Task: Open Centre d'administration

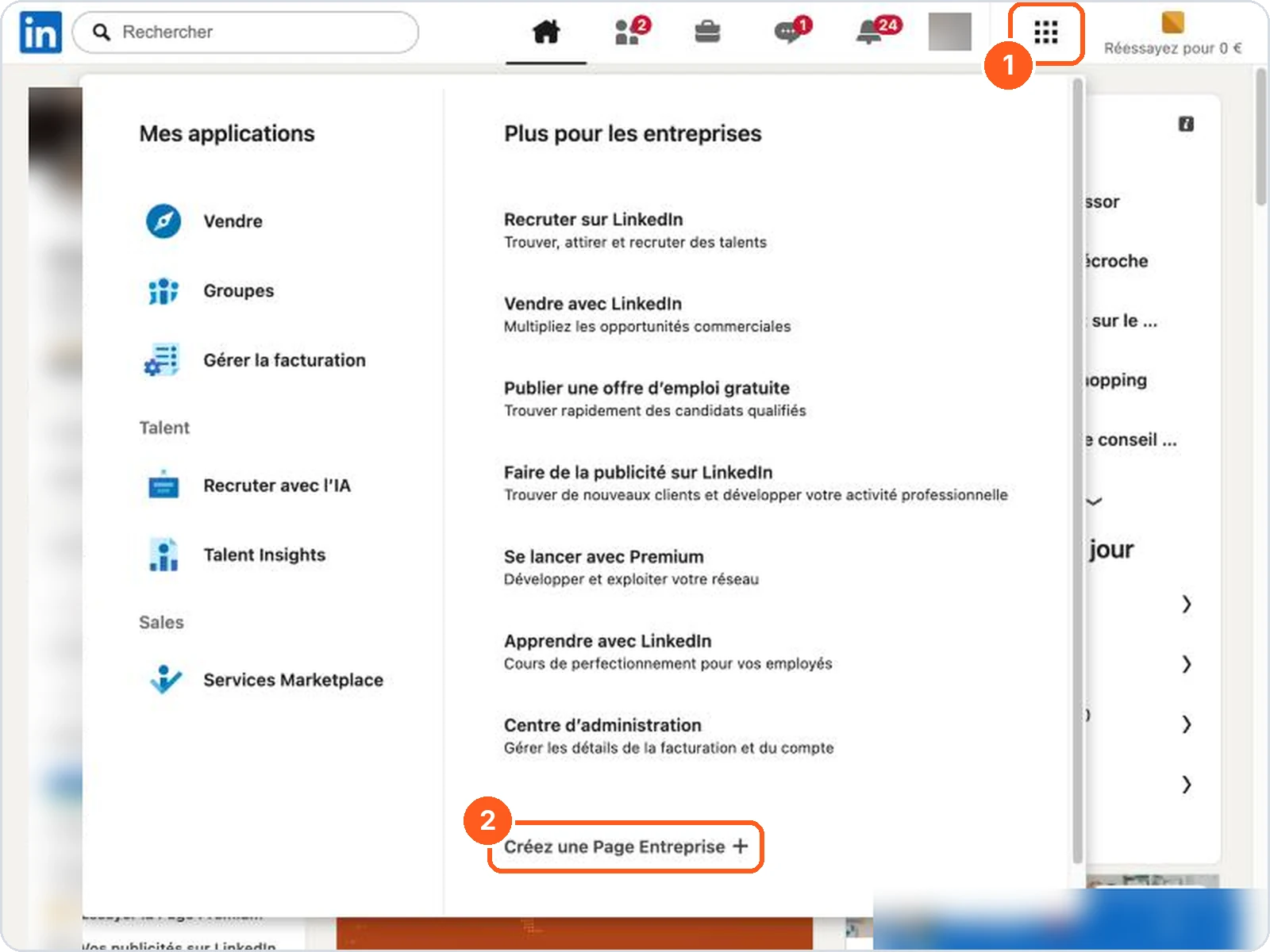Action: pos(668,735)
